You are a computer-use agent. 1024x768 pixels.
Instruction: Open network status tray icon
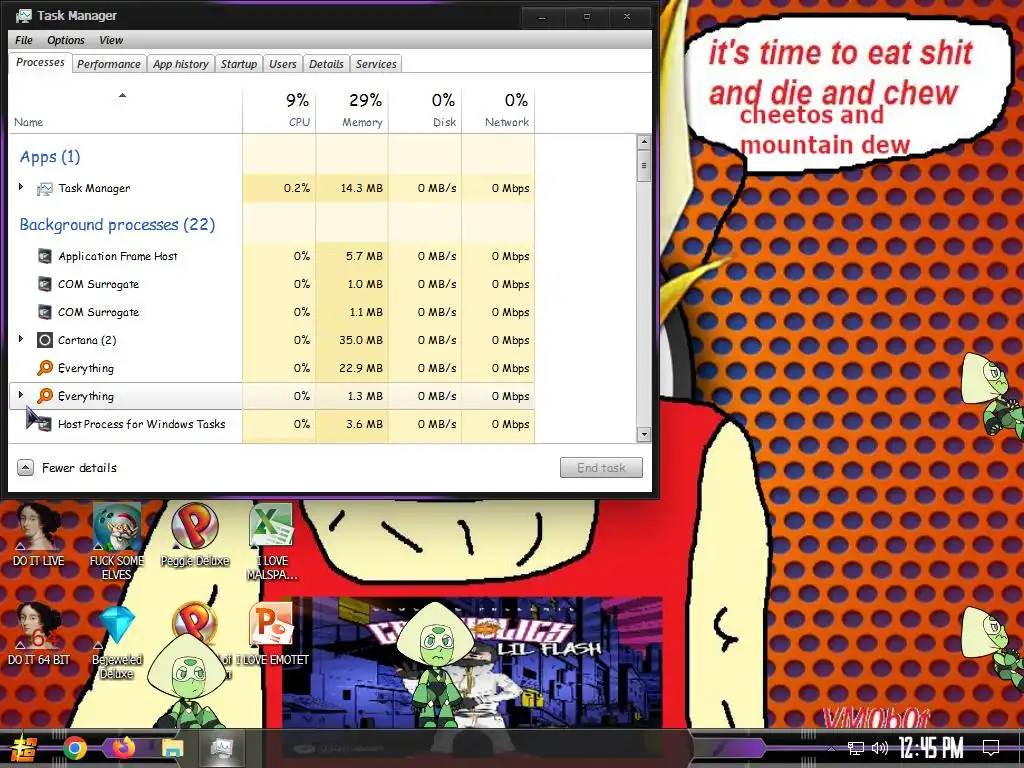pyautogui.click(x=855, y=748)
